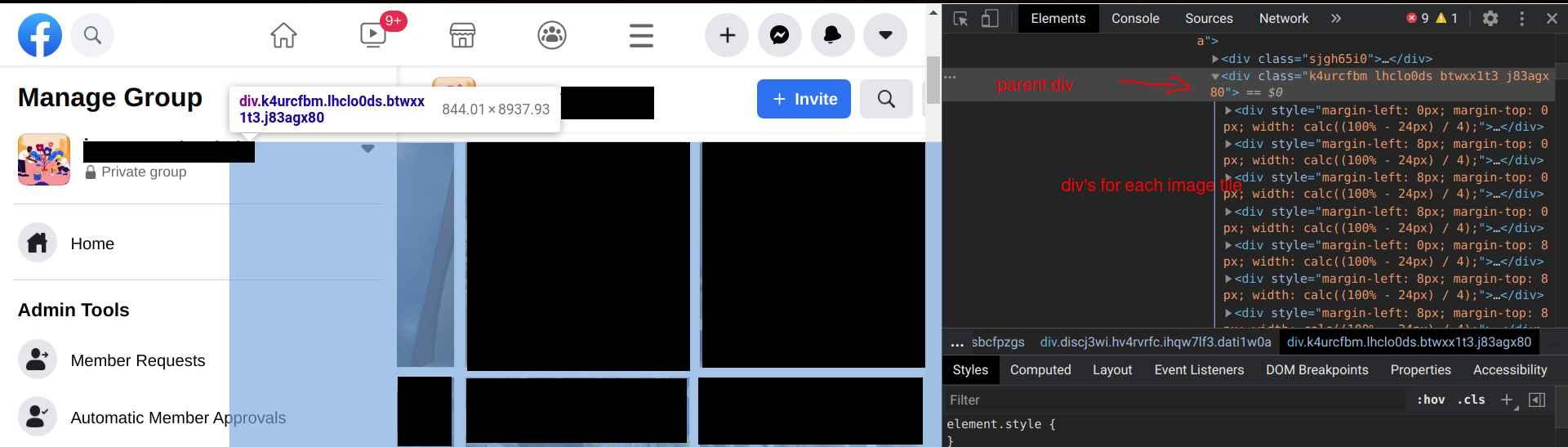Open Facebook search magnifier in header
This screenshot has width=1568, height=447.
click(x=92, y=35)
